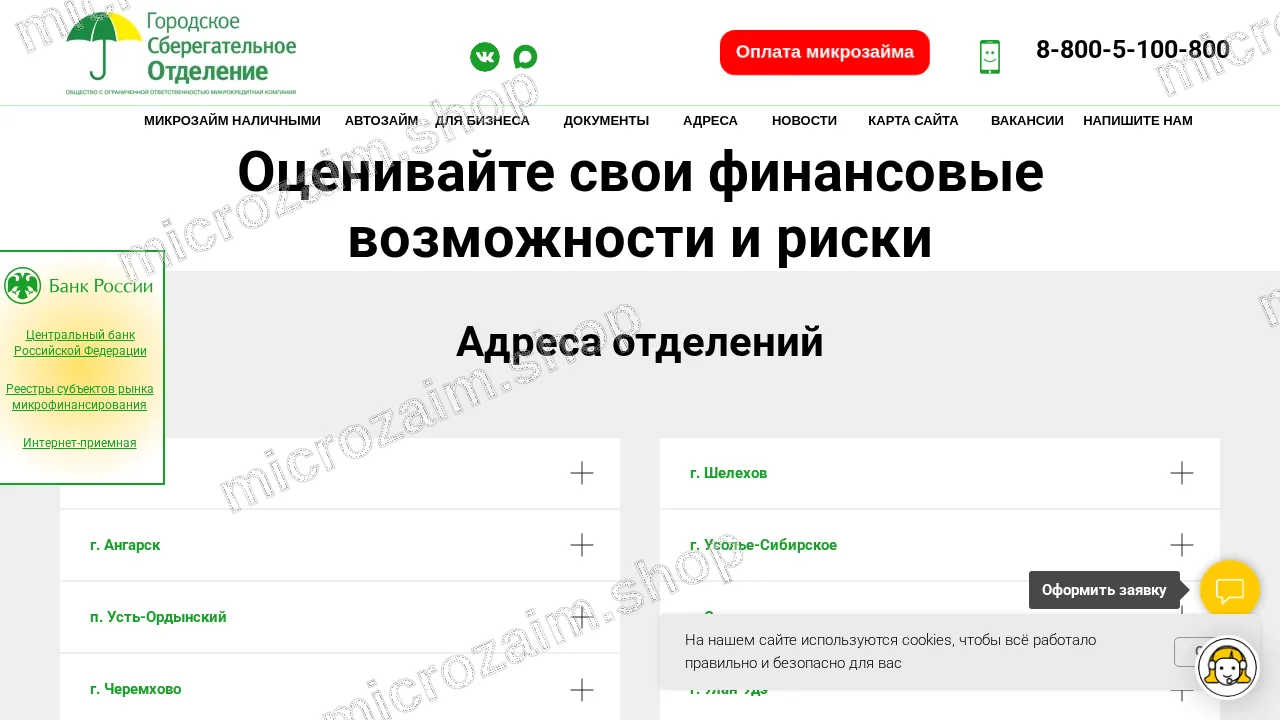This screenshot has height=720, width=1280.
Task: Click the Оплата микрозайма button
Action: click(825, 52)
